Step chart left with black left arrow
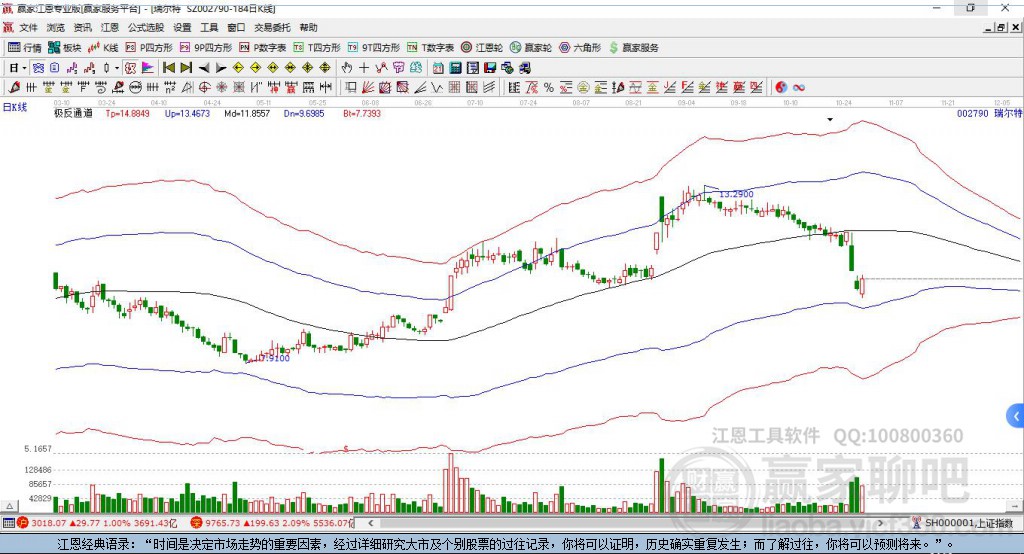 click(x=204, y=68)
